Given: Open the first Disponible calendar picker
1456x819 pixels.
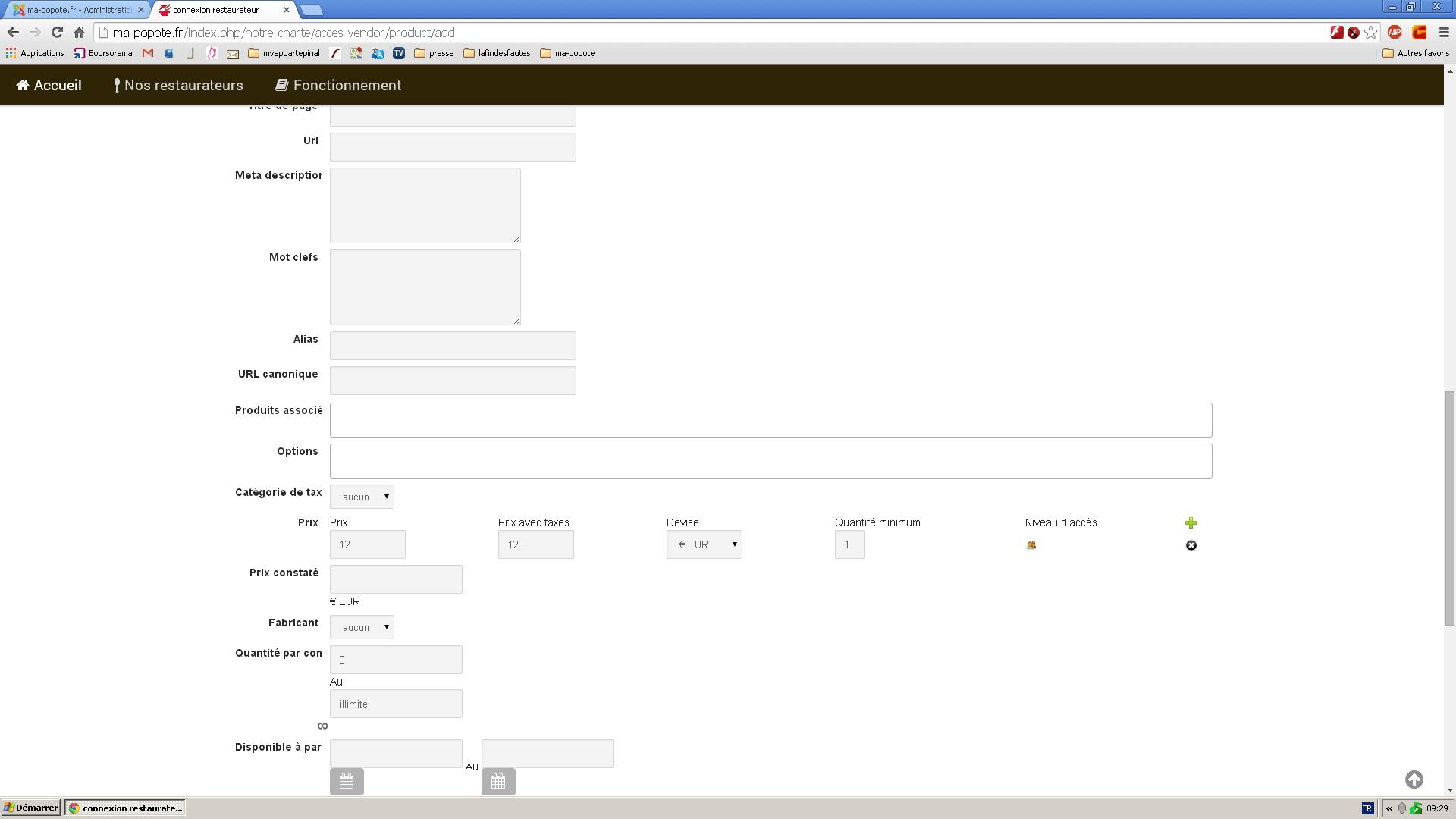Looking at the screenshot, I should 347,781.
